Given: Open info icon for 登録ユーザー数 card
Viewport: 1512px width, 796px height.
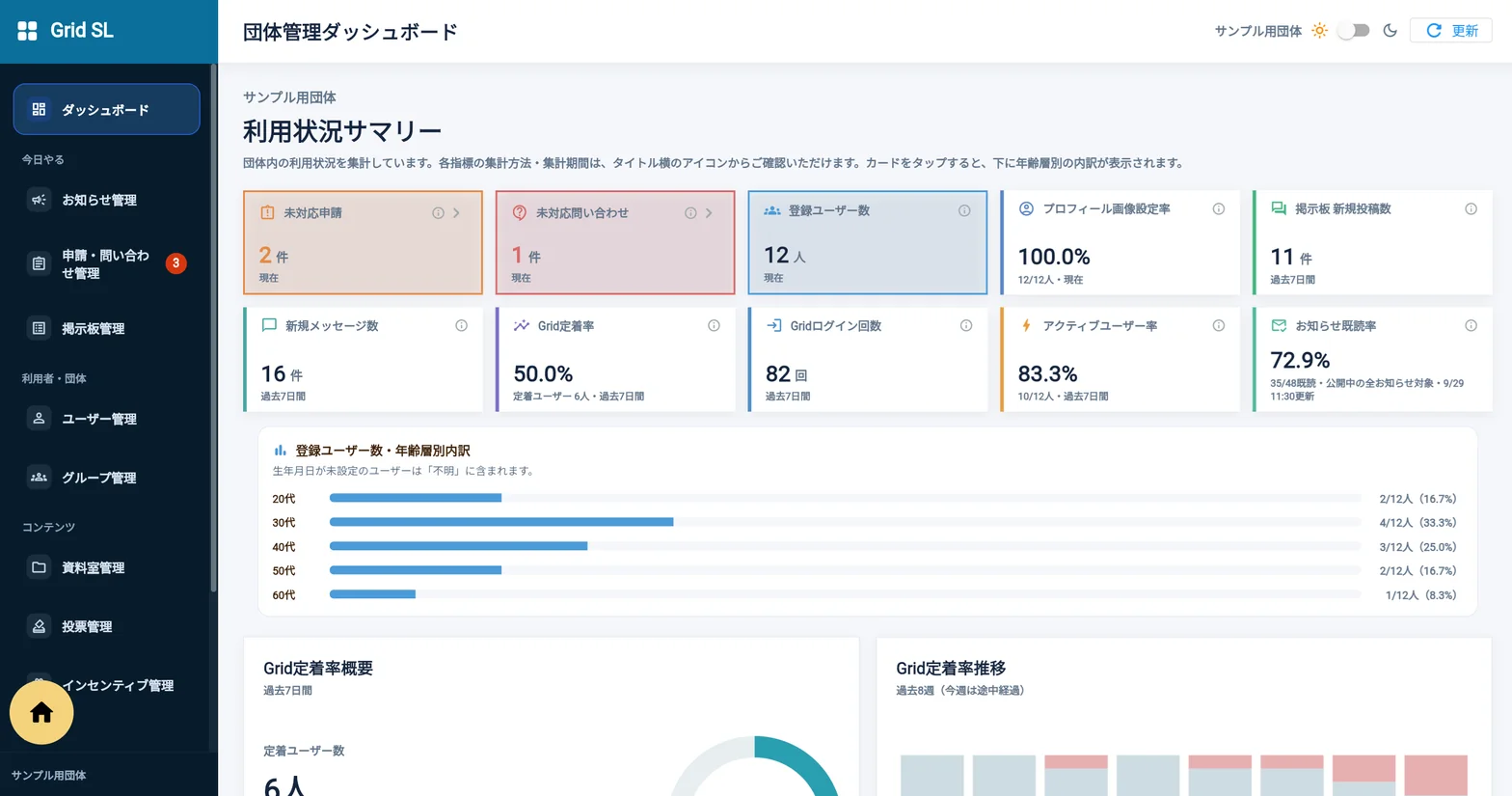Looking at the screenshot, I should point(964,210).
